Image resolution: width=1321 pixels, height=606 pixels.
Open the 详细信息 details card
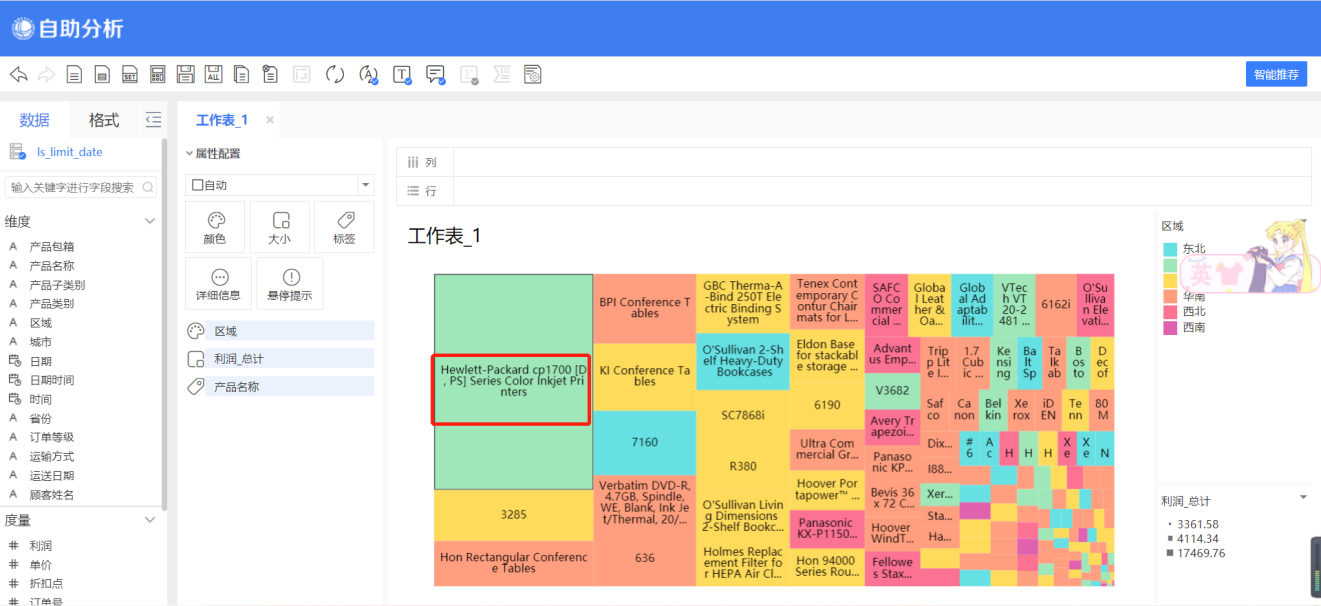218,283
